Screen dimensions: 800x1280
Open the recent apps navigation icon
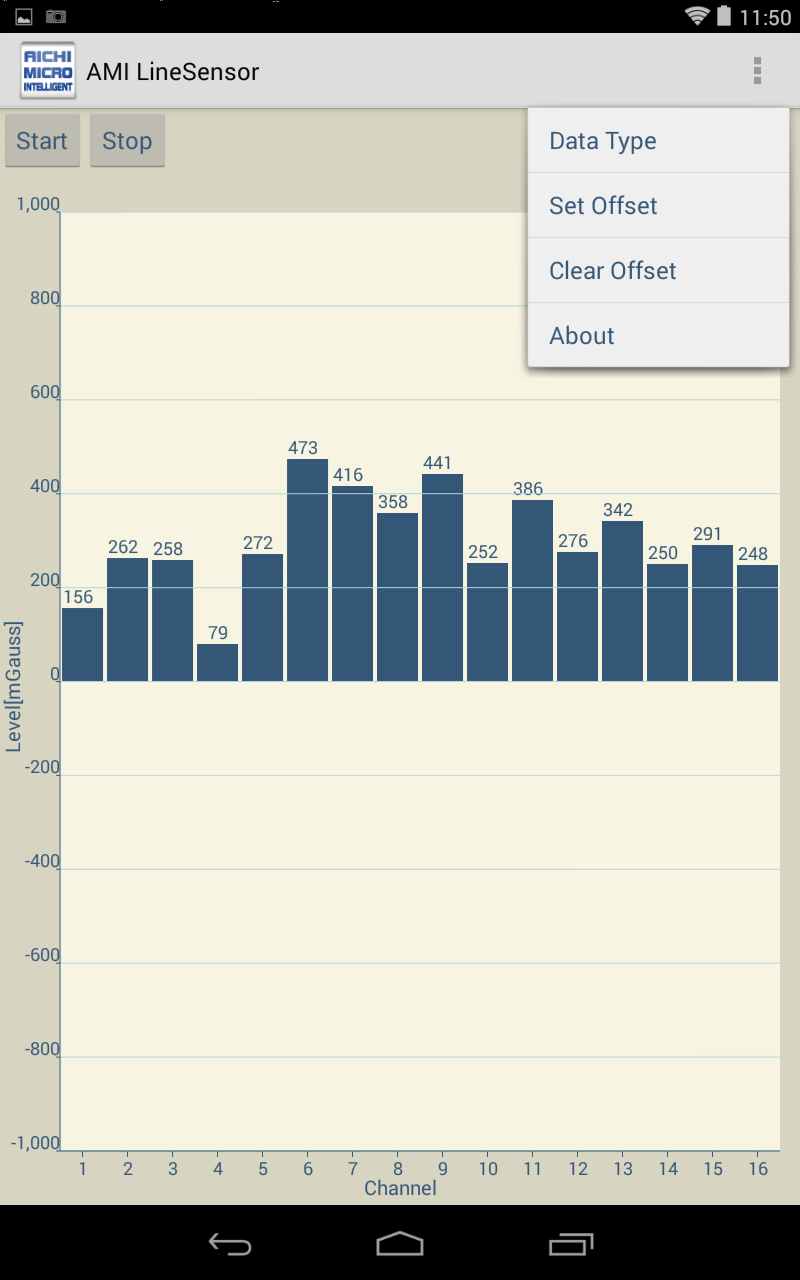point(571,1243)
